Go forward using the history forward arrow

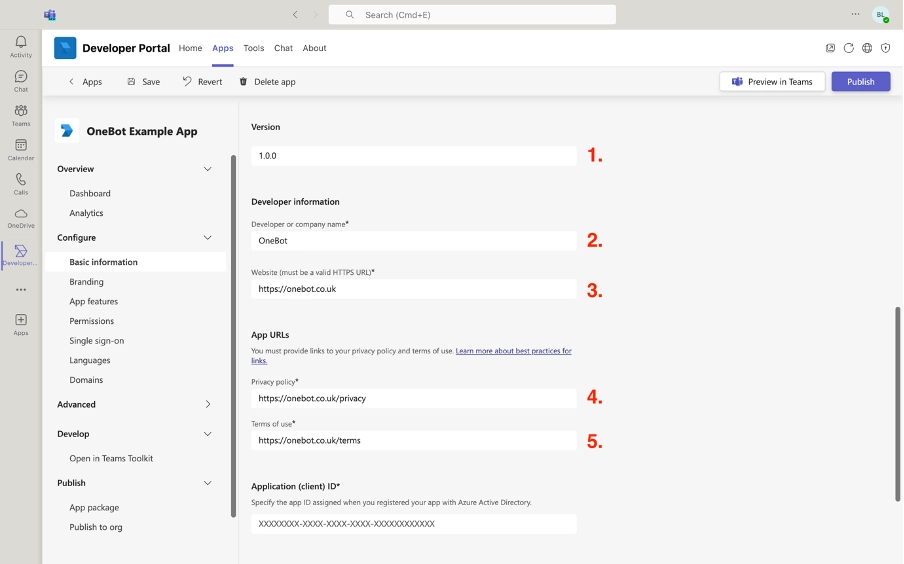pyautogui.click(x=315, y=14)
